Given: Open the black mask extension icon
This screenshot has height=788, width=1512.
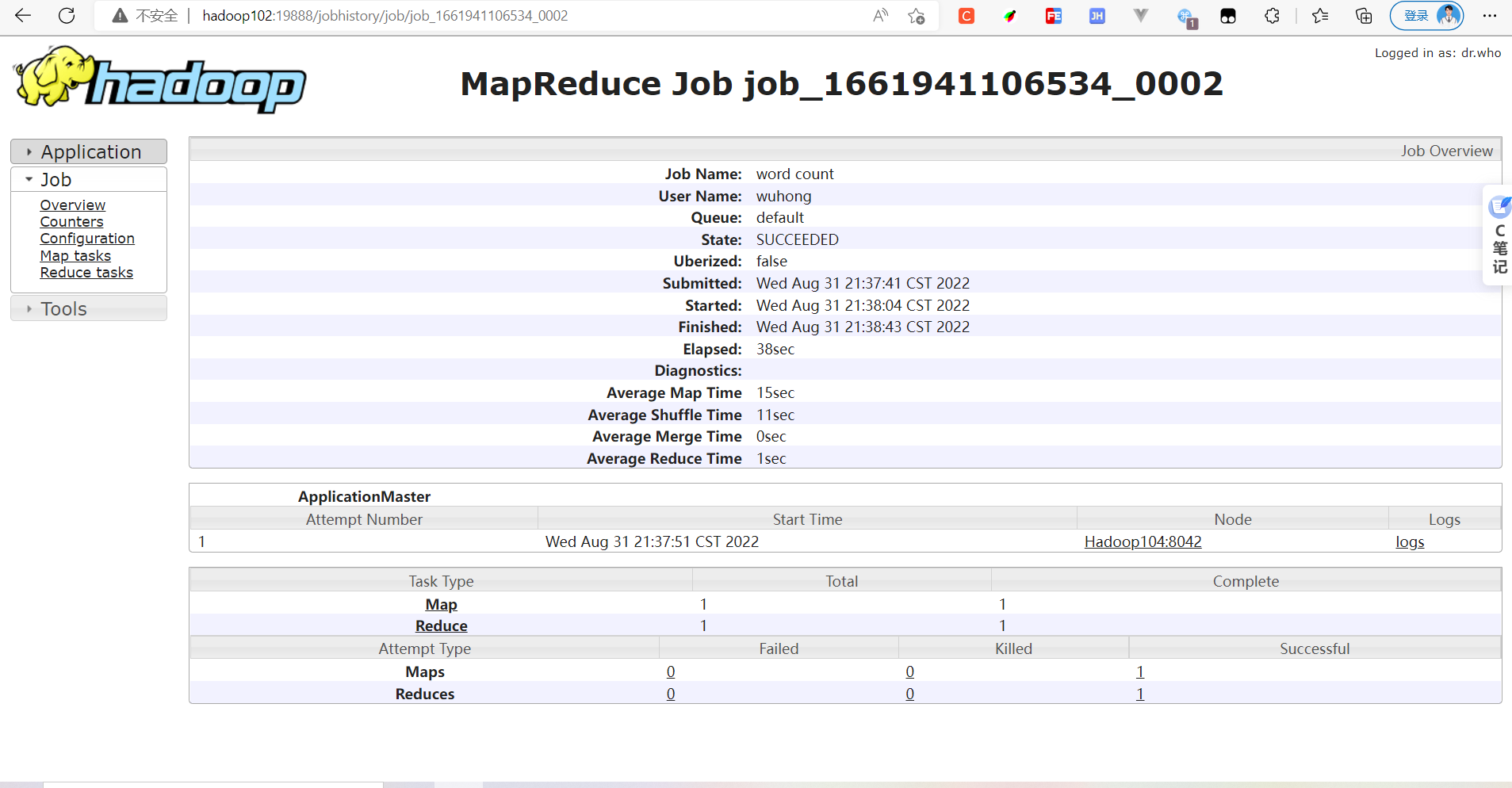Looking at the screenshot, I should point(1228,16).
